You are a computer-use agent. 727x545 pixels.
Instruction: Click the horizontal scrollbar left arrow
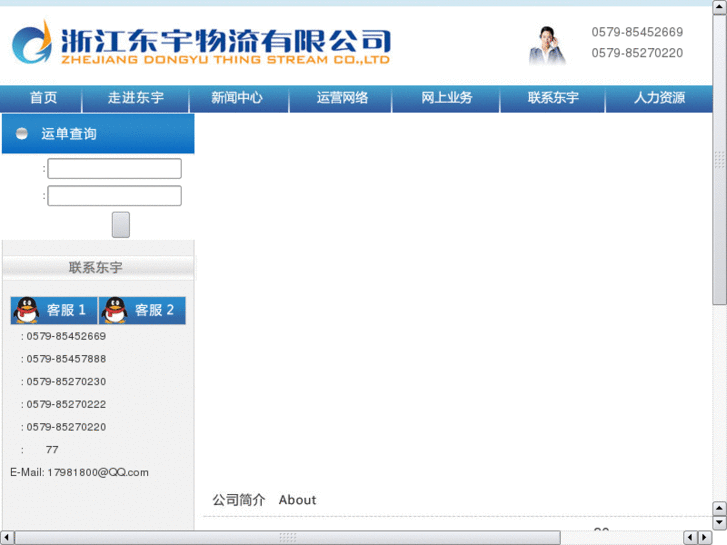6,538
